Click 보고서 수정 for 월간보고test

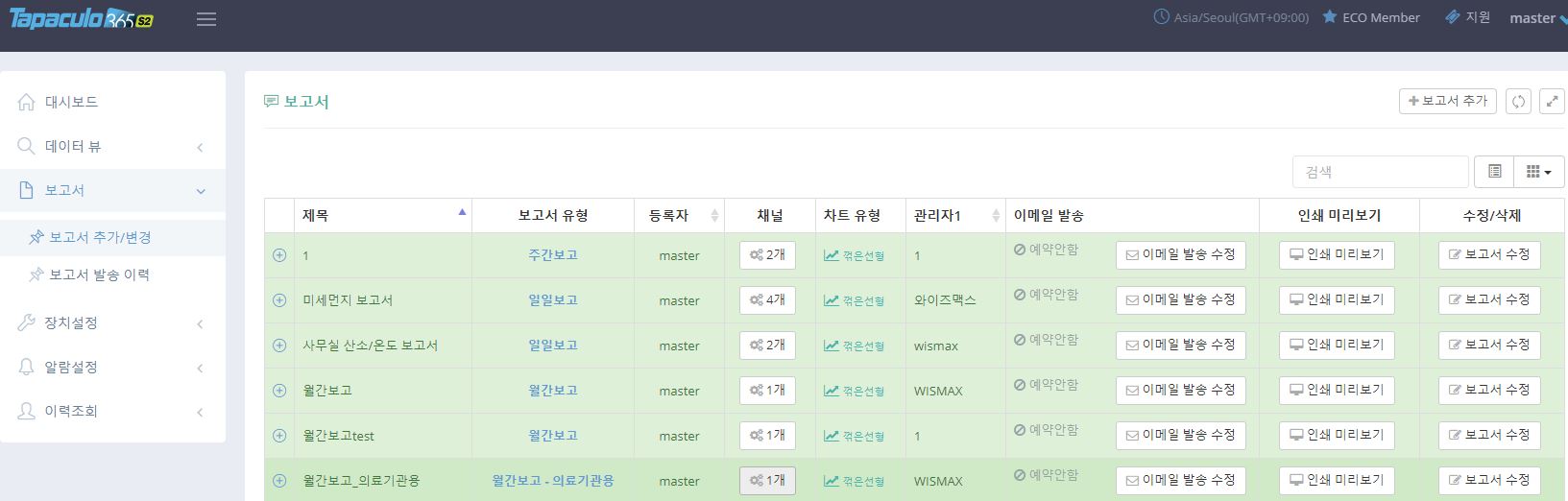(1489, 436)
